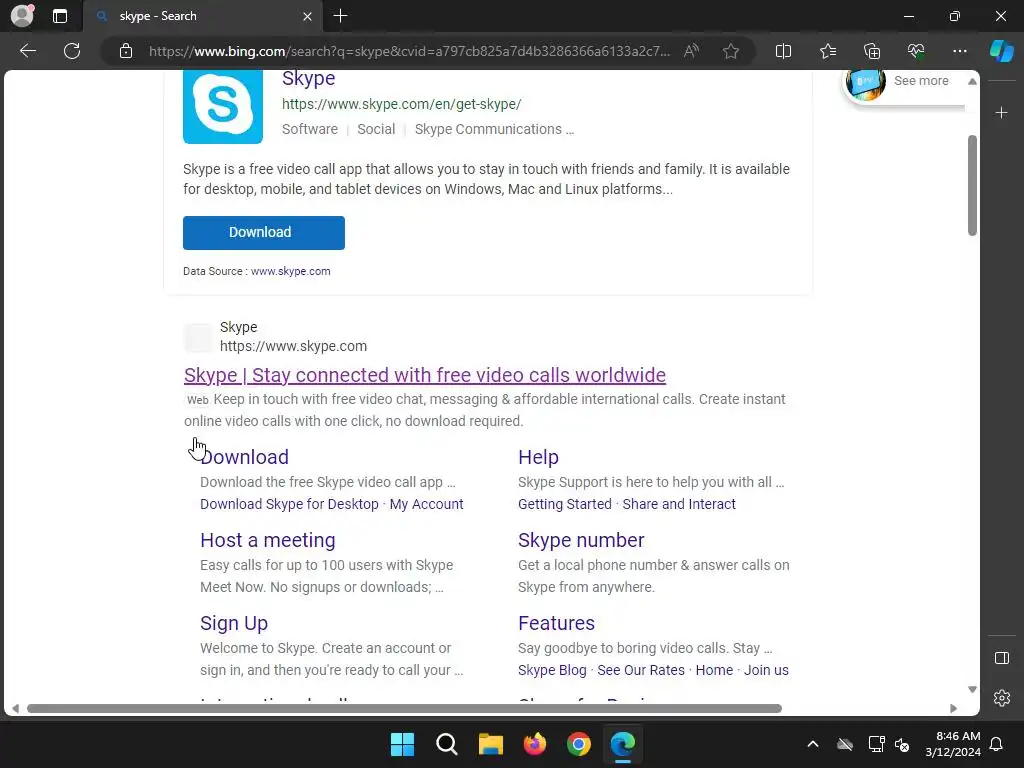This screenshot has height=768, width=1024.
Task: Toggle the sidebar panel icon
Action: point(1002,658)
